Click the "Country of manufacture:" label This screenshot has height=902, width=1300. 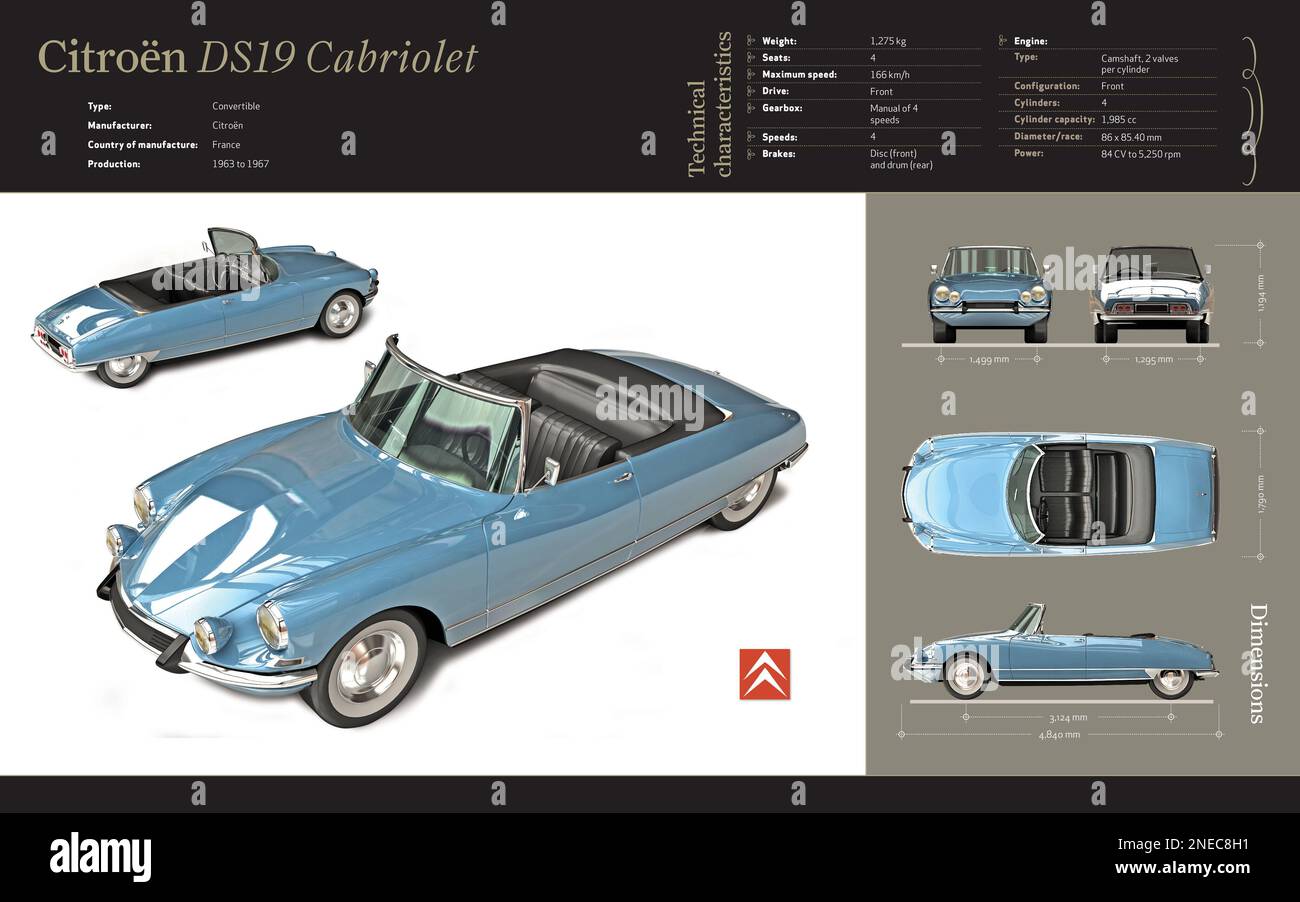pyautogui.click(x=142, y=144)
